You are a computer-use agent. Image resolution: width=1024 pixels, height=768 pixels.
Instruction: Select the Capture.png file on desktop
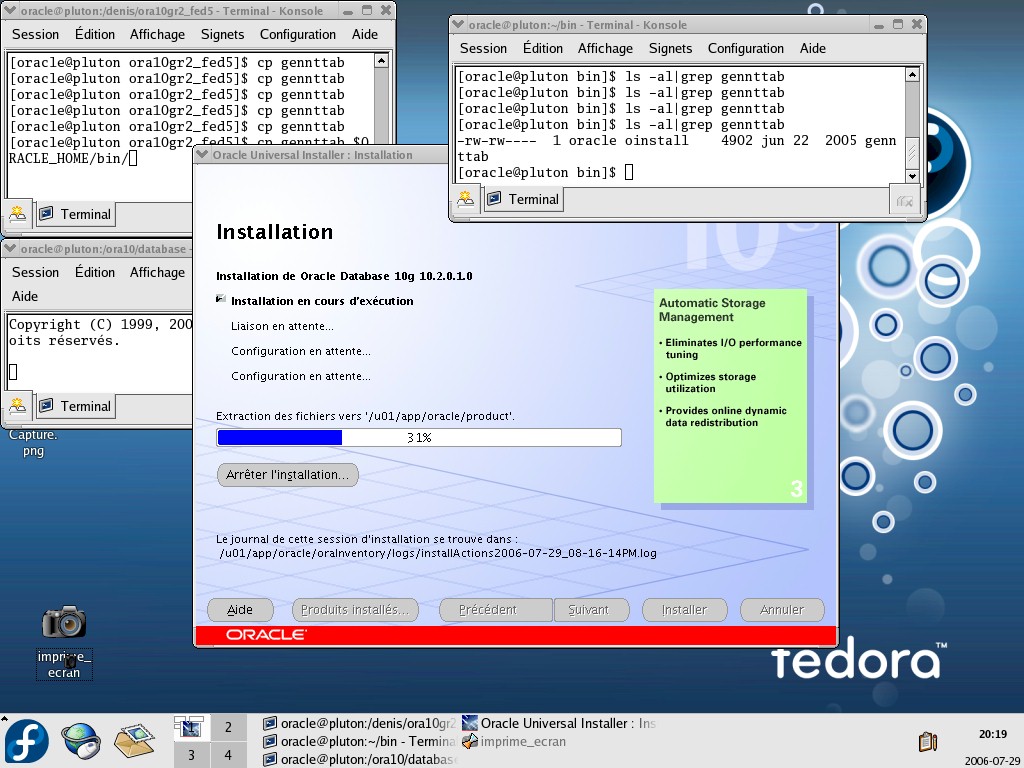tap(33, 442)
